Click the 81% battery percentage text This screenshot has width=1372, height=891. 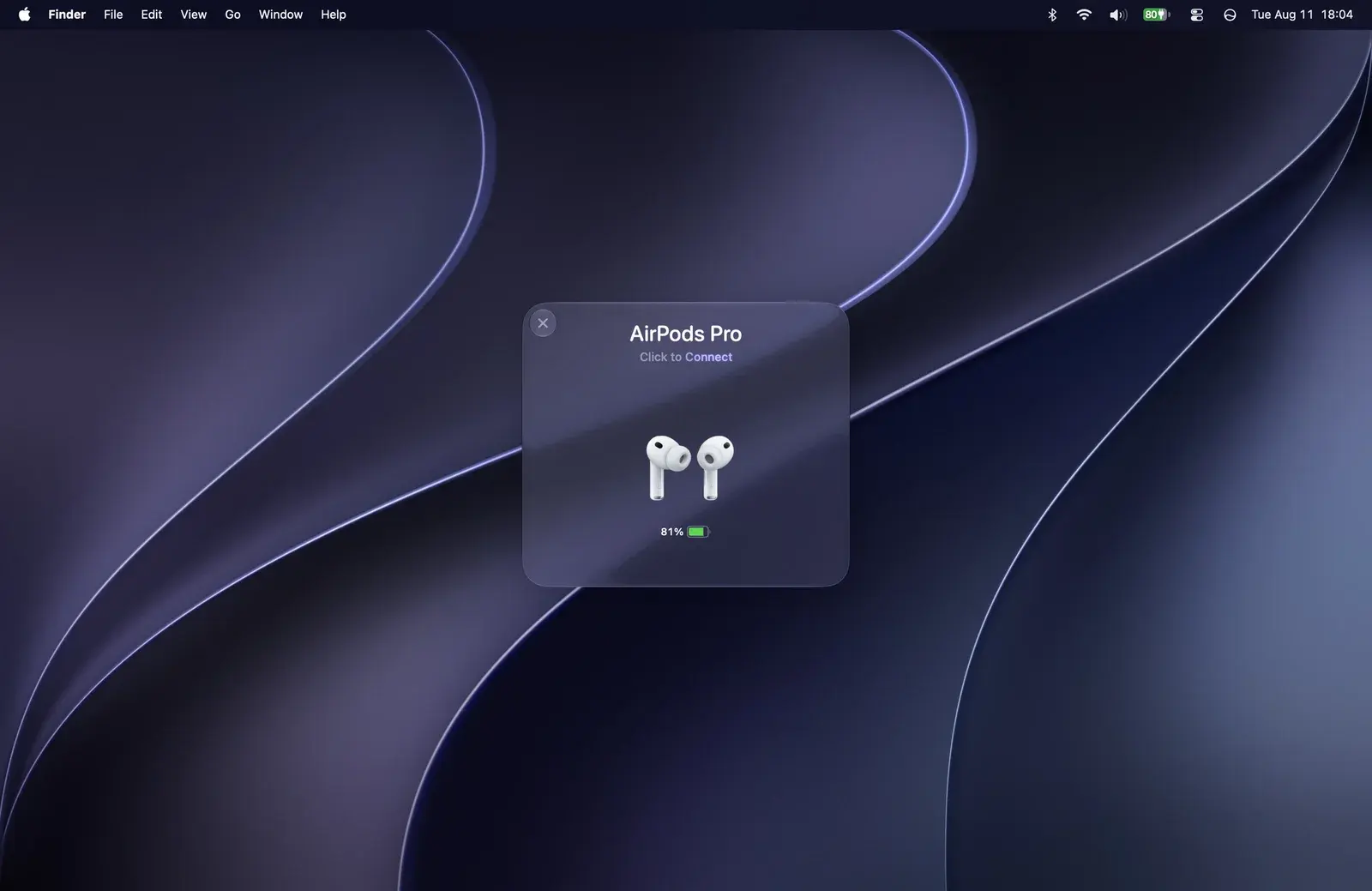point(671,532)
